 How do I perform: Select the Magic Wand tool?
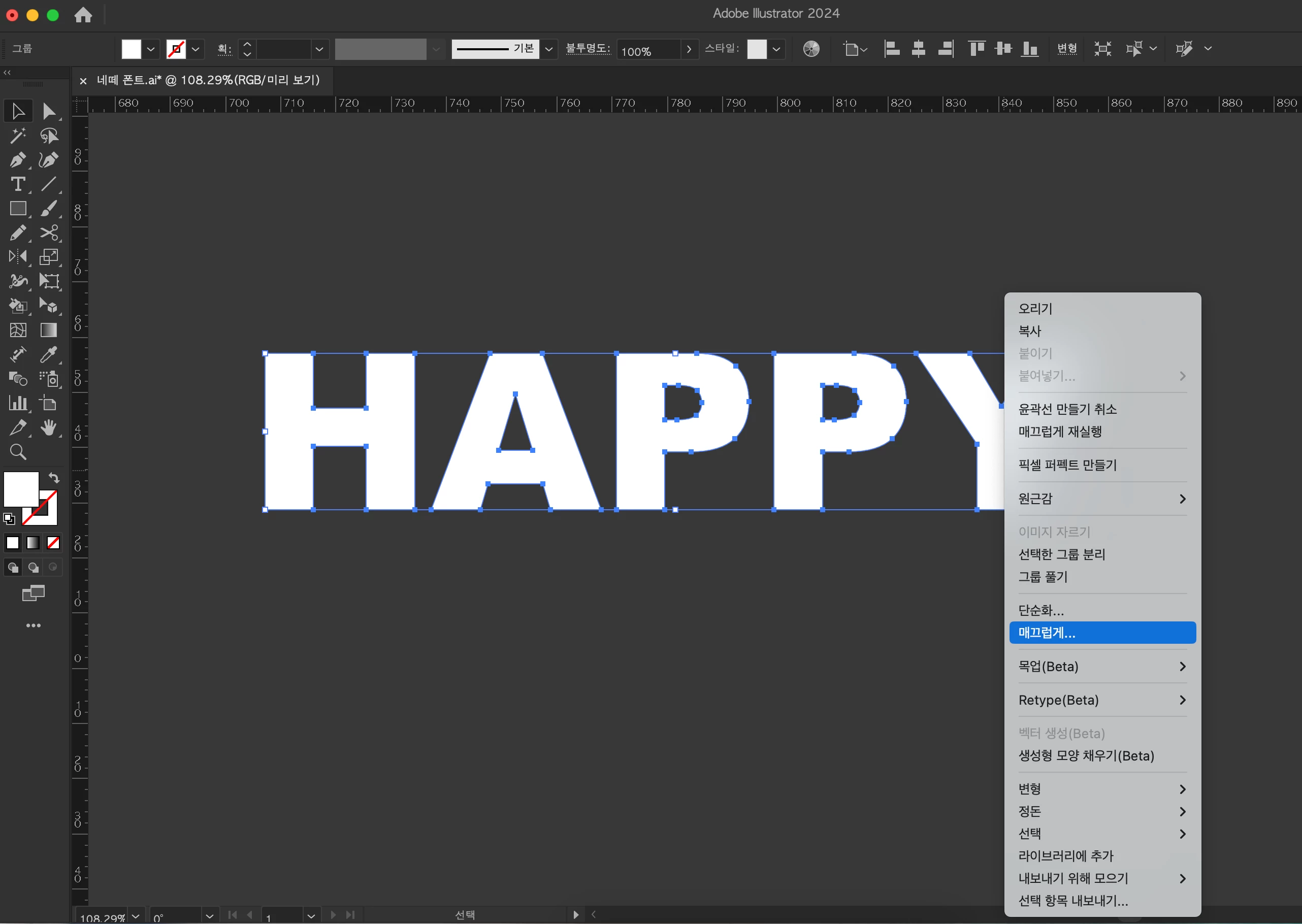pos(18,136)
